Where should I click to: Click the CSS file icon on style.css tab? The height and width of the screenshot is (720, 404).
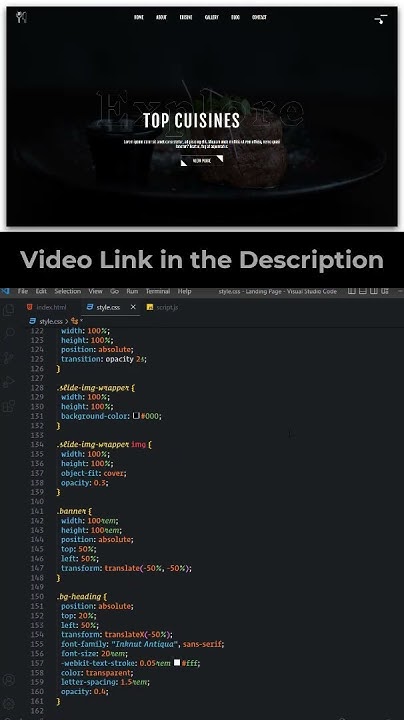[x=90, y=307]
